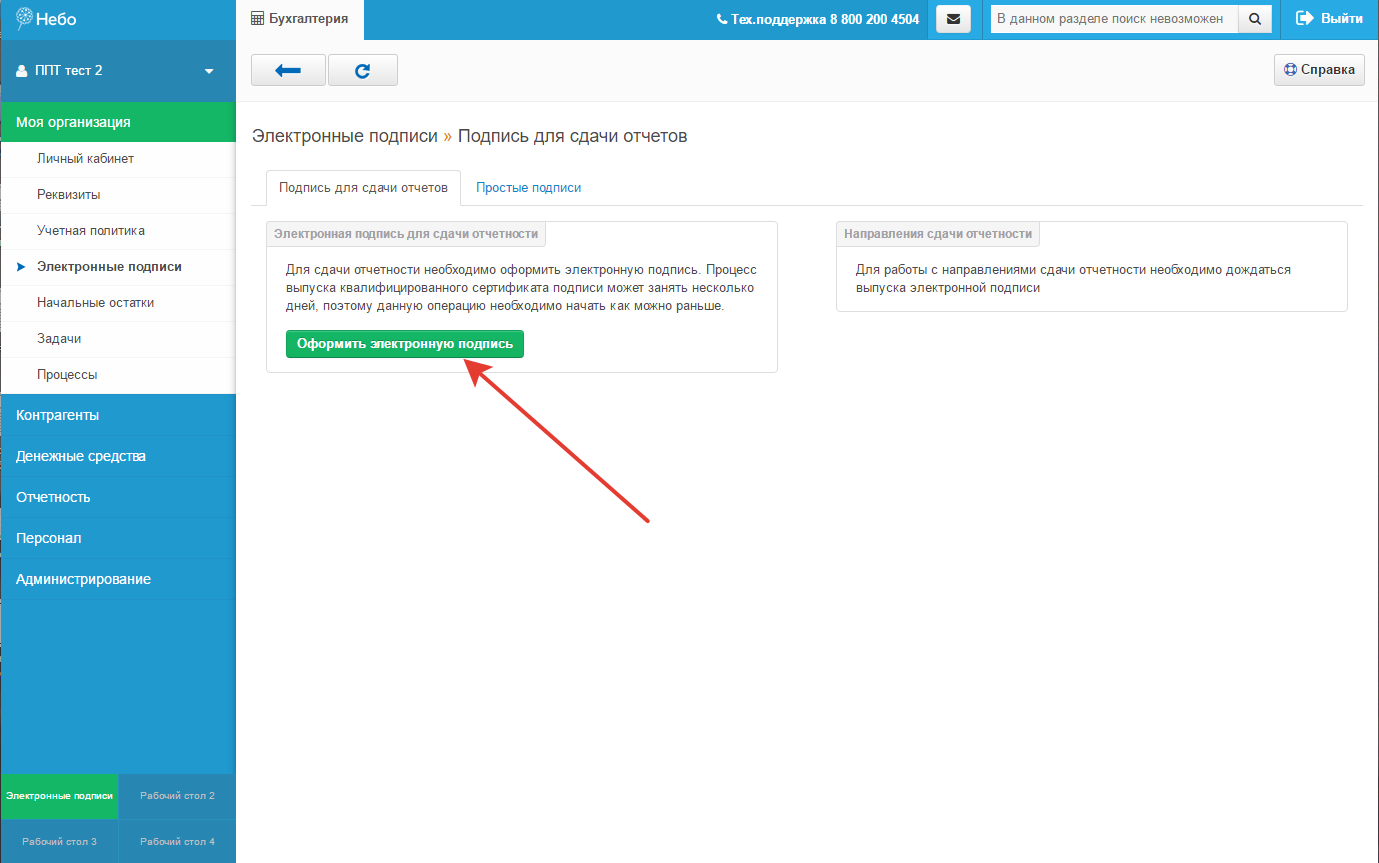Click the refresh page icon
Viewport: 1379px width, 863px height.
click(x=362, y=70)
